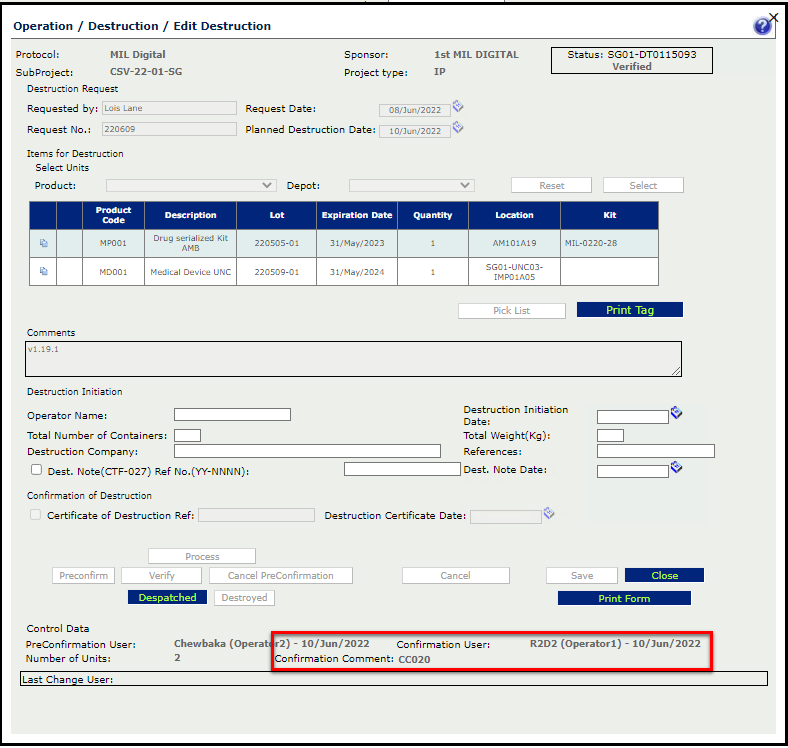Focus the Certificate of Destruction Ref field
Image resolution: width=788 pixels, height=748 pixels.
point(256,515)
